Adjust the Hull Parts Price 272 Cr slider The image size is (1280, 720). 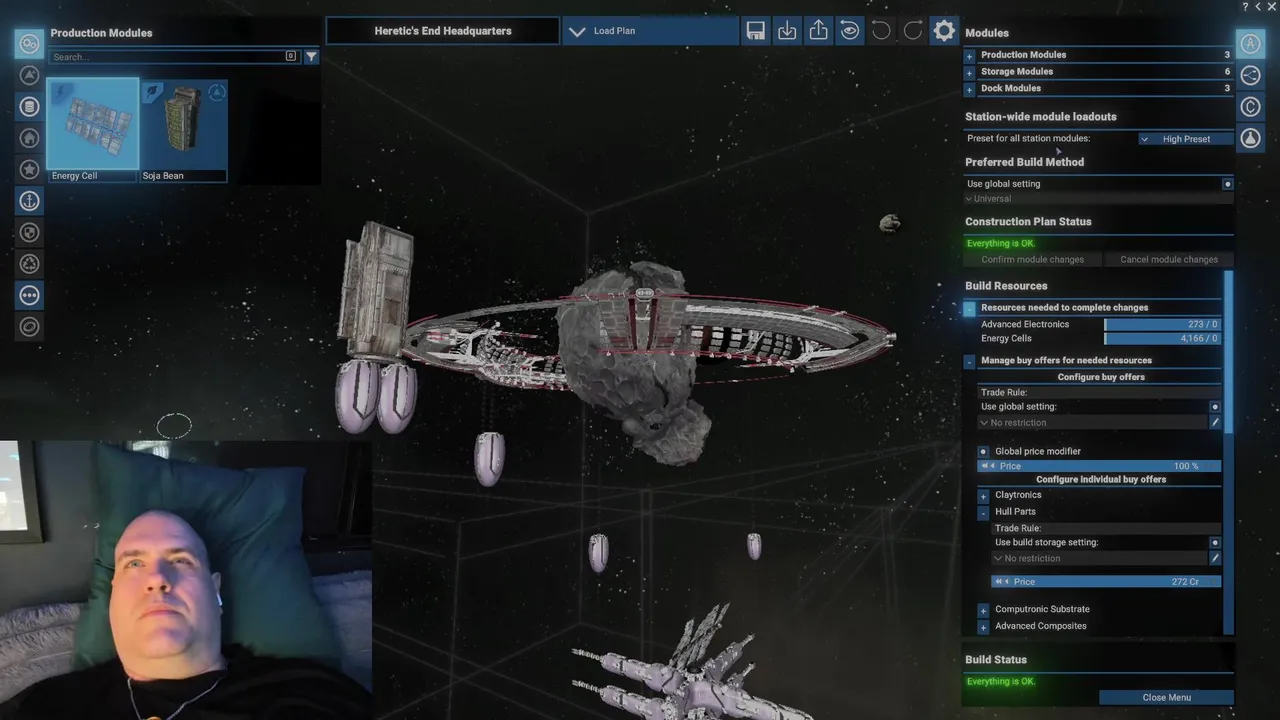tap(1106, 582)
